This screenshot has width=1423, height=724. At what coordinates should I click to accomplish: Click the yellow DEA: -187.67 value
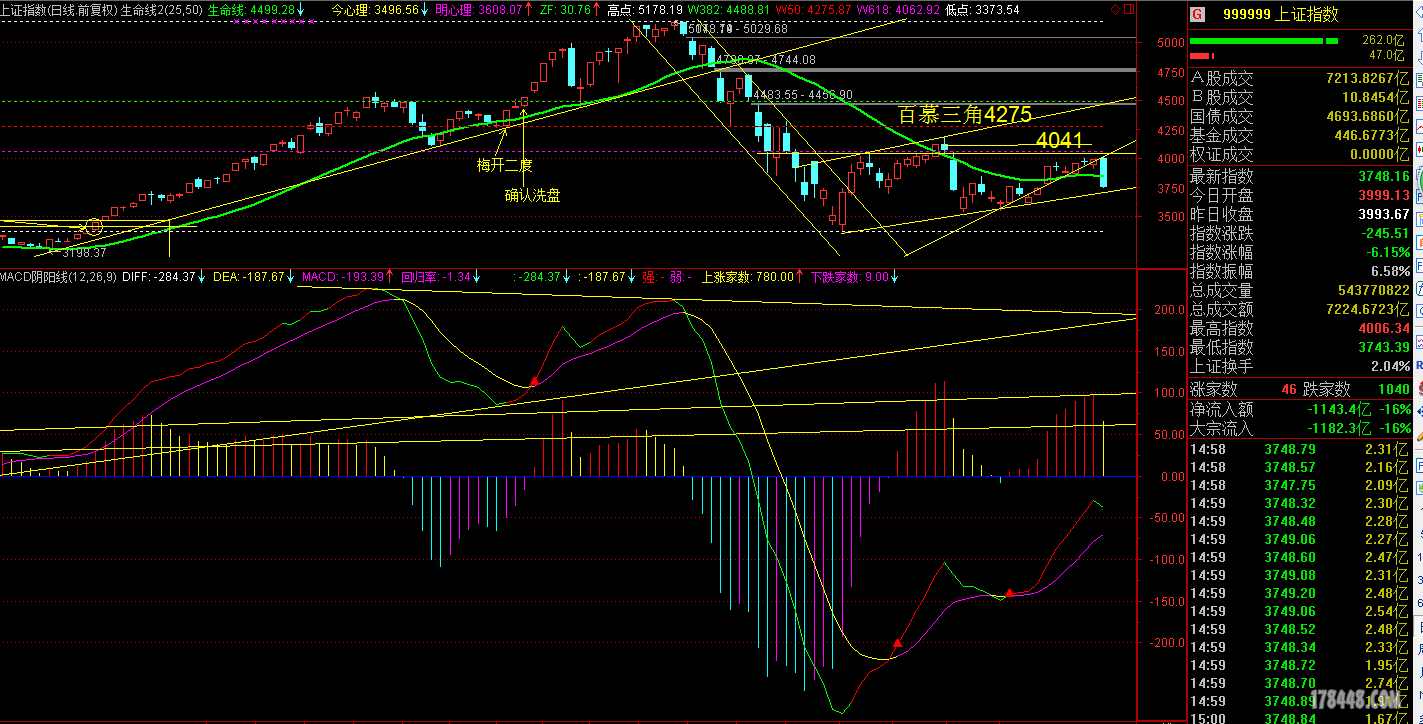click(249, 276)
